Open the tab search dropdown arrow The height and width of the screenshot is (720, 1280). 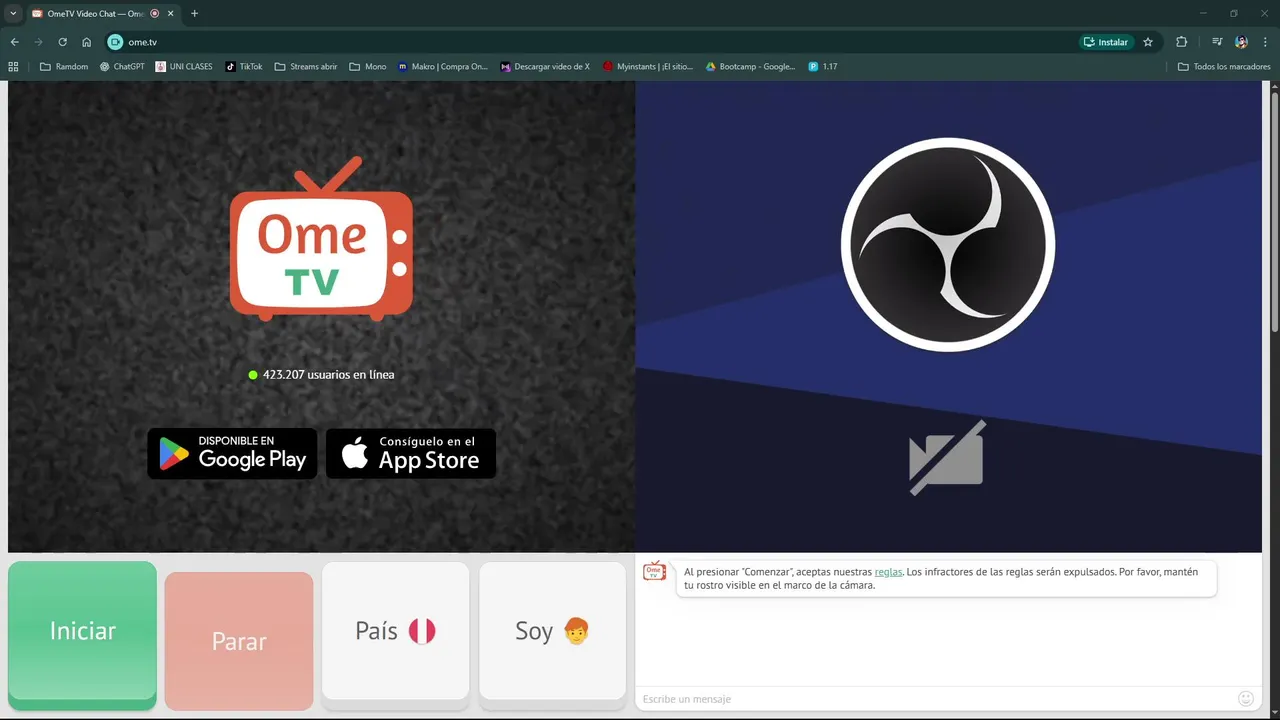pos(13,13)
